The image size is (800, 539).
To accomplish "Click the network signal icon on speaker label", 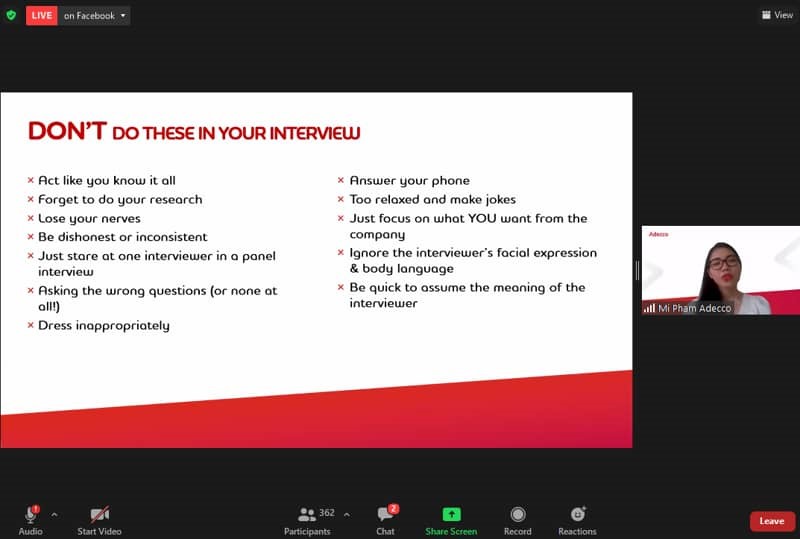I will 649,308.
